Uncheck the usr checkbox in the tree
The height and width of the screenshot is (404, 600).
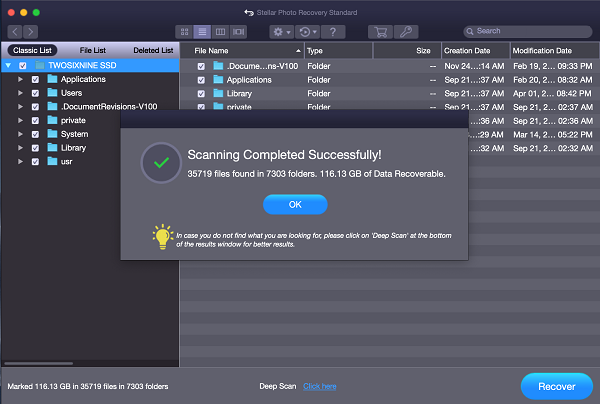click(x=35, y=162)
